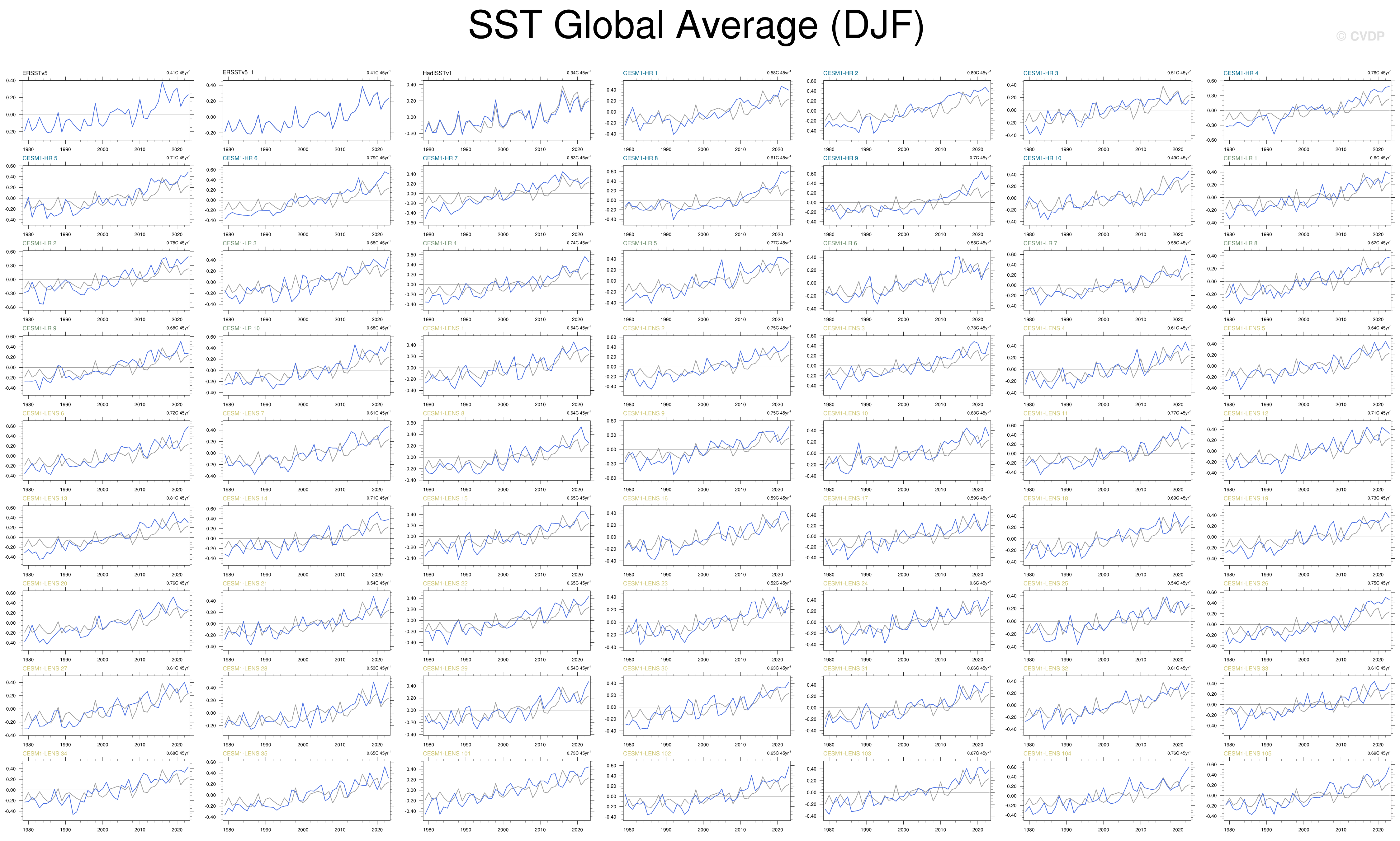Open the CESM1-LR 10 time series panel
This screenshot has width=1400, height=841.
click(x=307, y=365)
